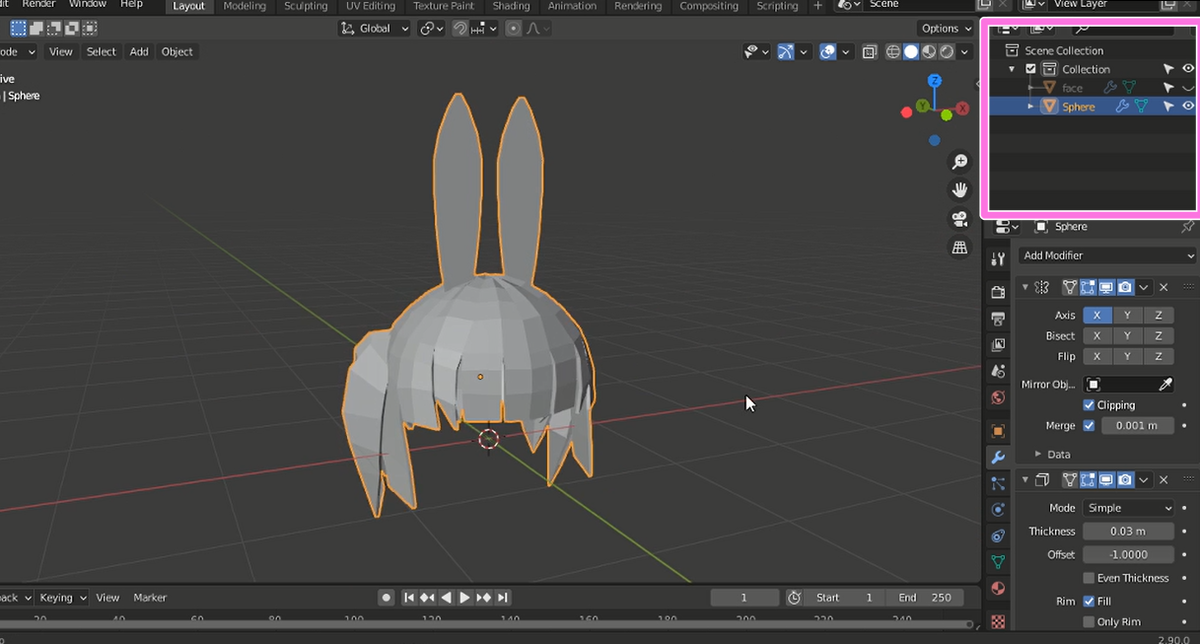The image size is (1200, 644).
Task: Switch to the Modeling workspace tab
Action: (x=245, y=6)
